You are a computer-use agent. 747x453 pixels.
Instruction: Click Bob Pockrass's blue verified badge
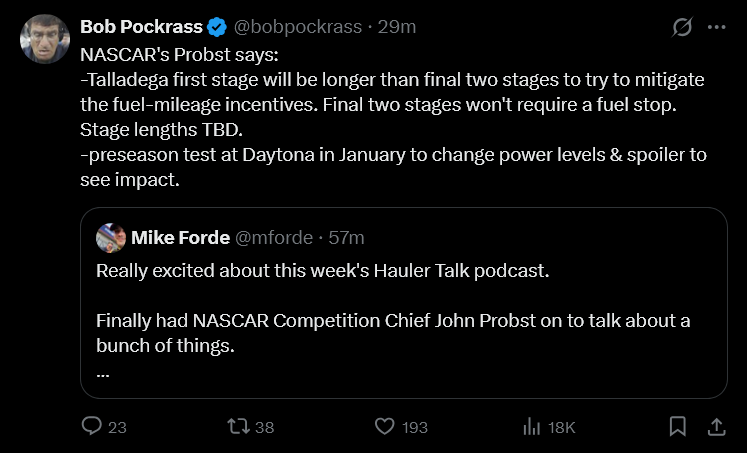[x=216, y=27]
